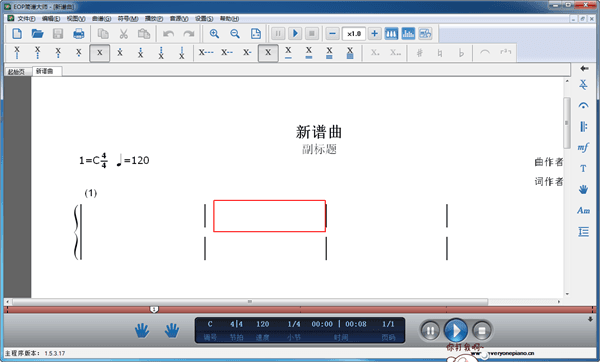
Task: Zoom out of the score
Action: pyautogui.click(x=235, y=34)
